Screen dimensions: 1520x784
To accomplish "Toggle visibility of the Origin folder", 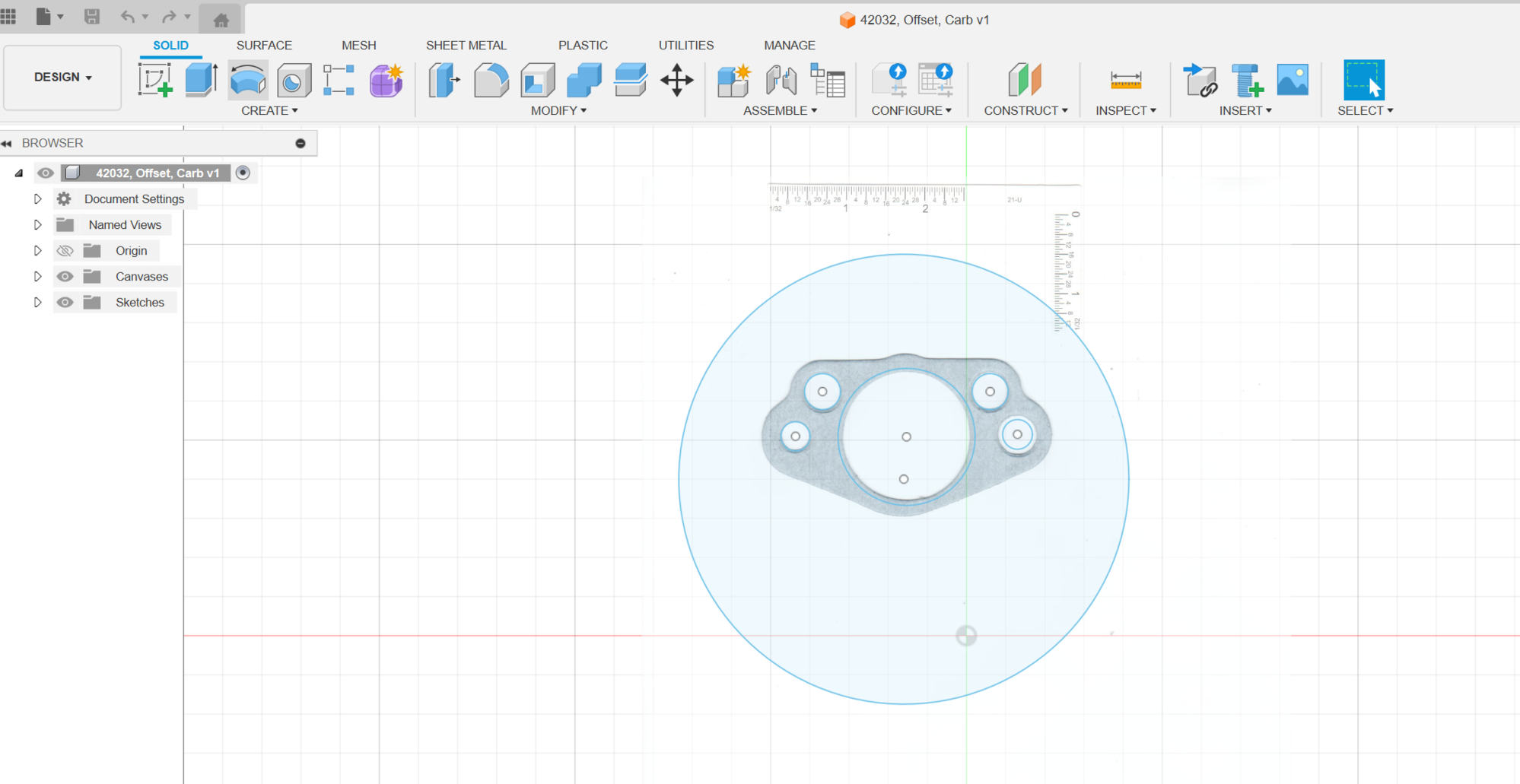I will click(x=65, y=251).
